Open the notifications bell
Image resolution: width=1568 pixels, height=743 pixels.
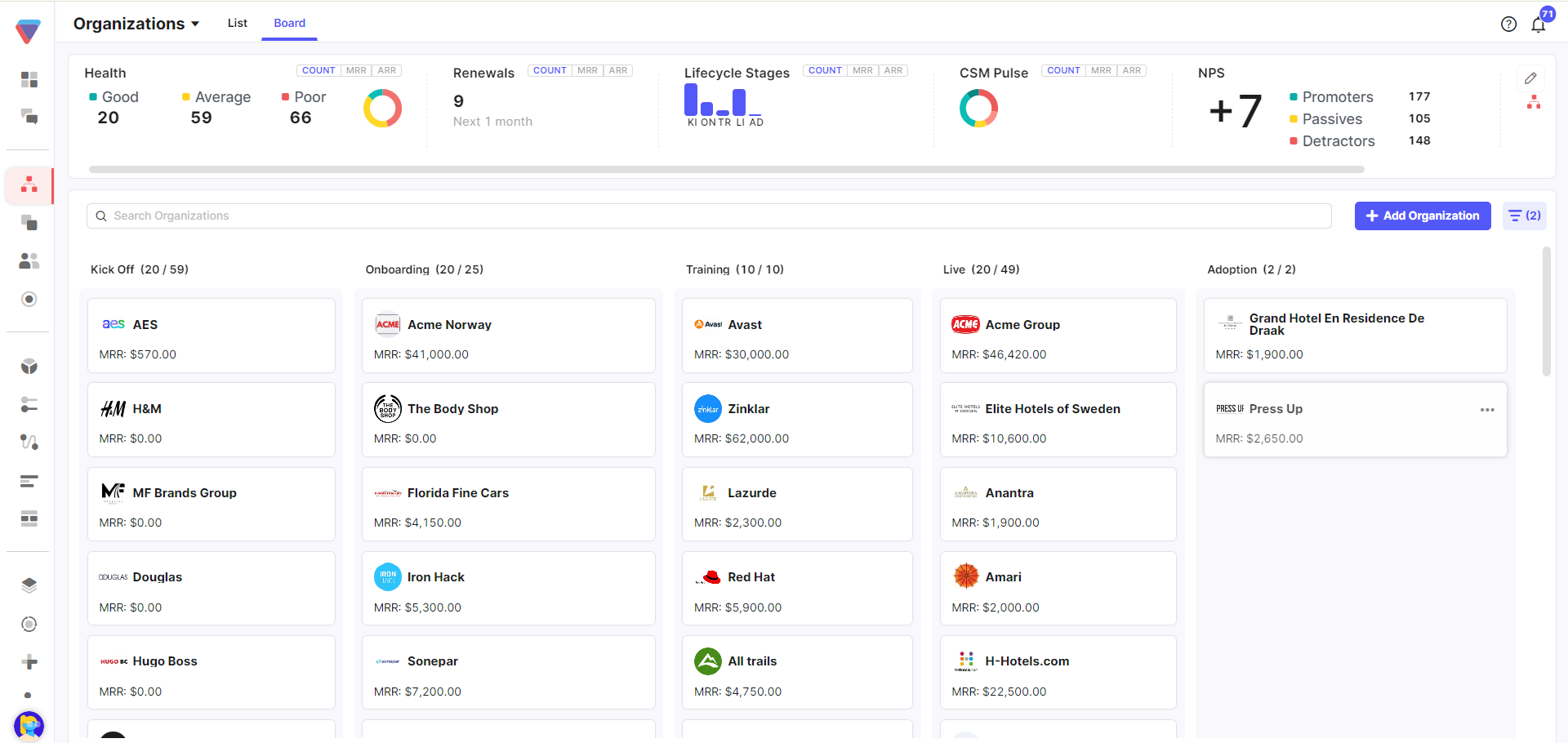(x=1539, y=24)
